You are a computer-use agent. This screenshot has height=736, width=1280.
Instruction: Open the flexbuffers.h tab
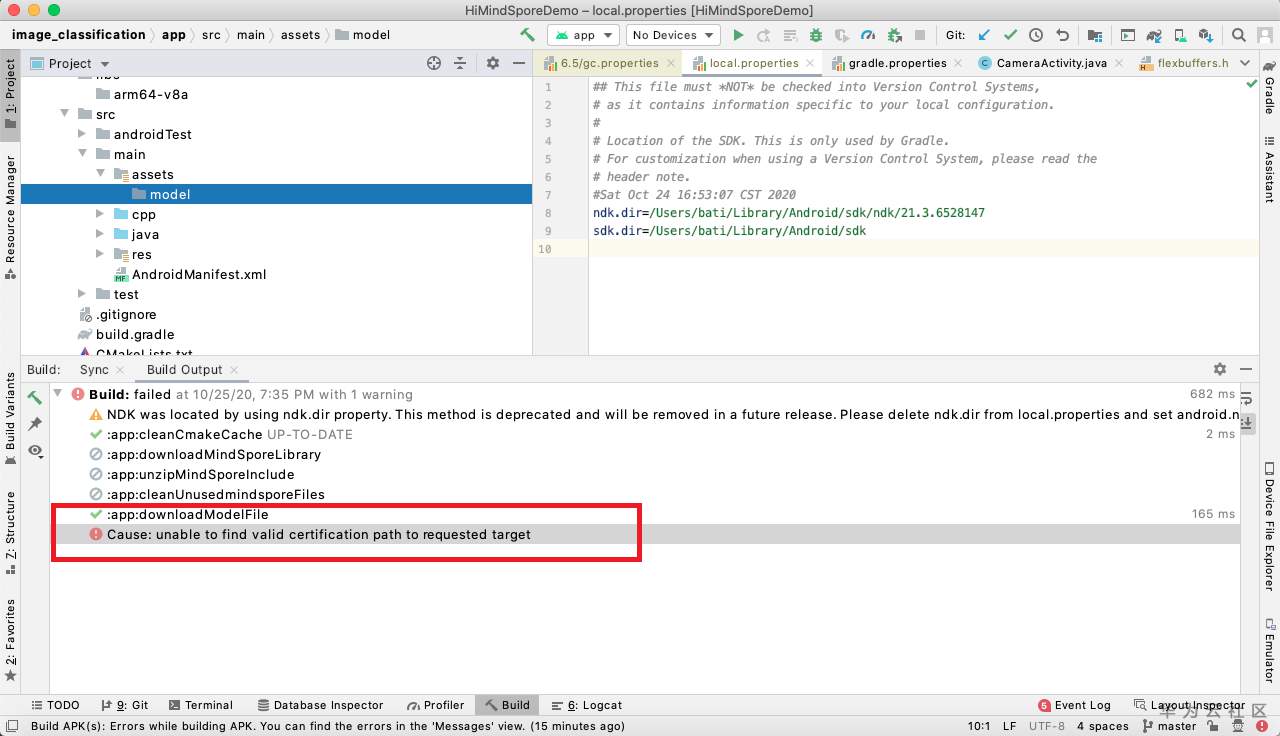(x=1184, y=63)
